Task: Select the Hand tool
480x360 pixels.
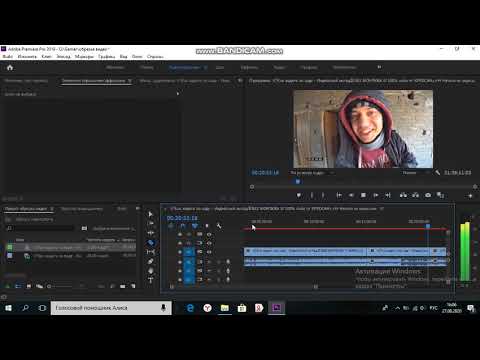Action: (x=151, y=270)
